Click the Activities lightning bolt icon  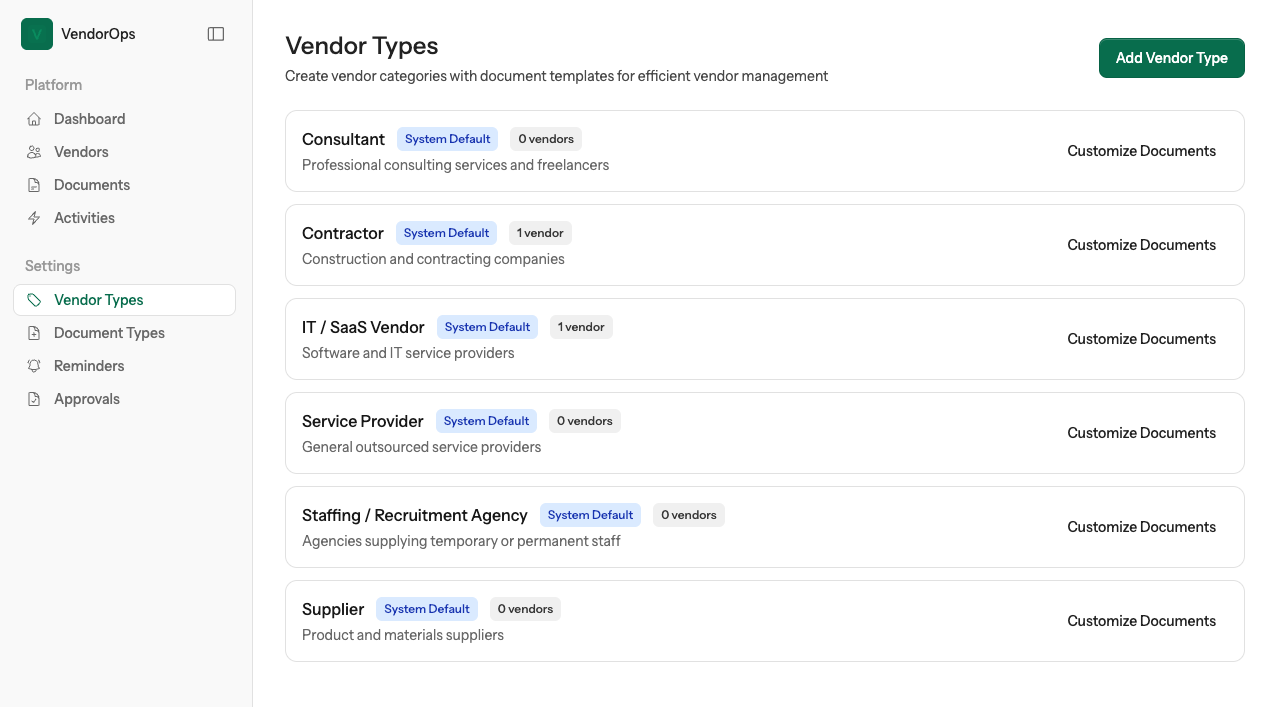click(x=33, y=217)
